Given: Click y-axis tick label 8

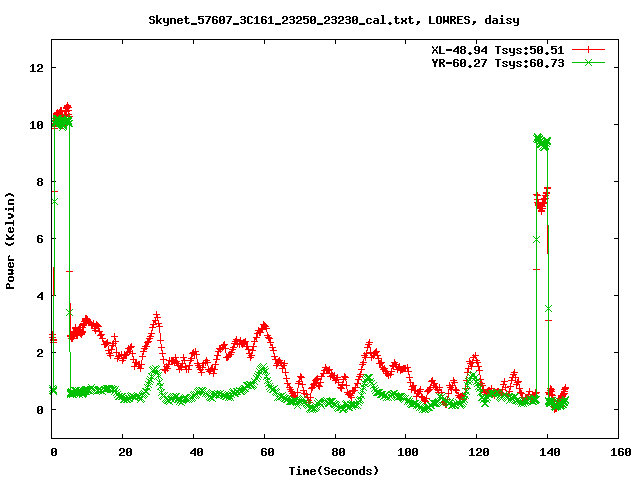Looking at the screenshot, I should [x=40, y=182].
